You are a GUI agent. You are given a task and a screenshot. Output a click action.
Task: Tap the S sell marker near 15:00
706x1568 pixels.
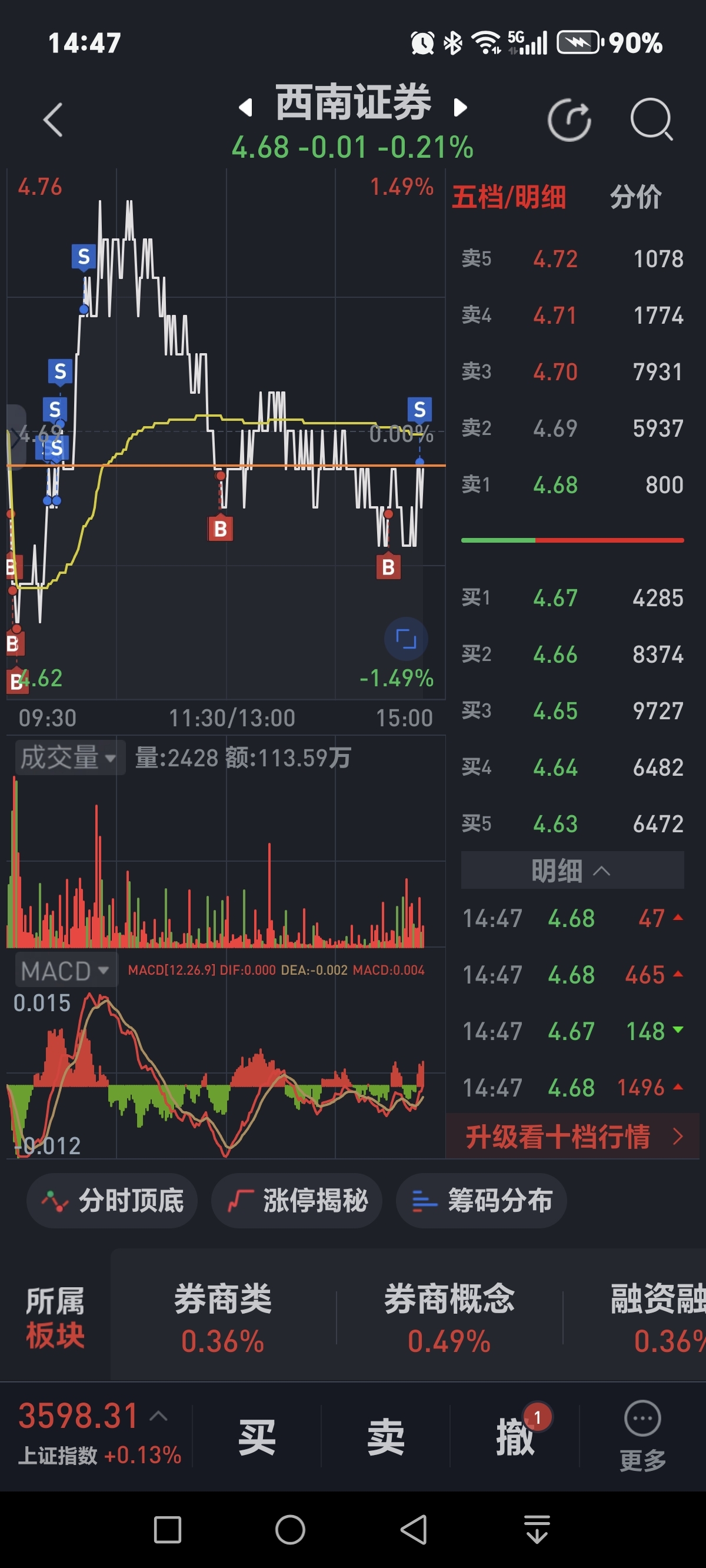pyautogui.click(x=419, y=409)
